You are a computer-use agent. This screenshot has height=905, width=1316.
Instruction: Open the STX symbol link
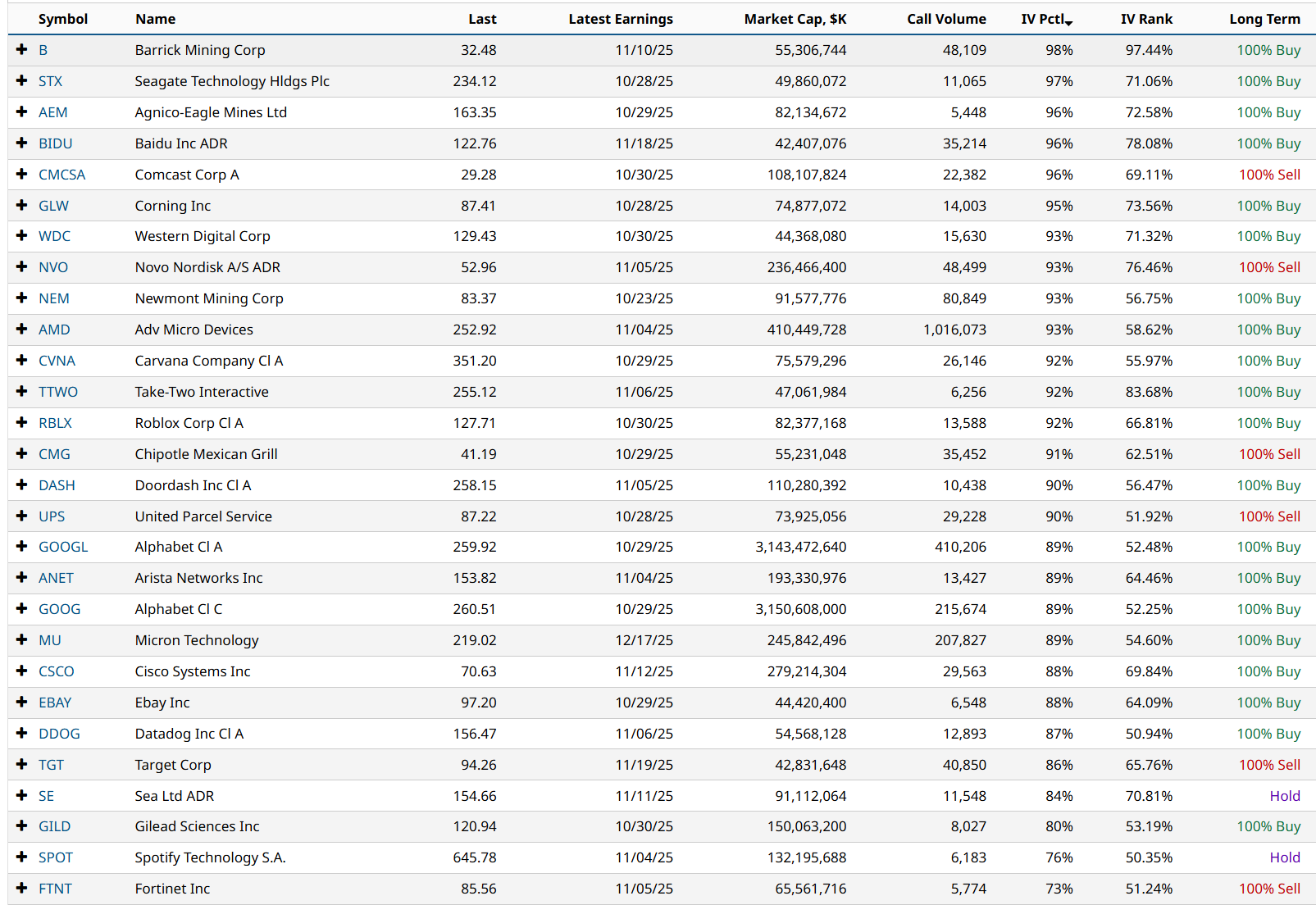tap(50, 81)
